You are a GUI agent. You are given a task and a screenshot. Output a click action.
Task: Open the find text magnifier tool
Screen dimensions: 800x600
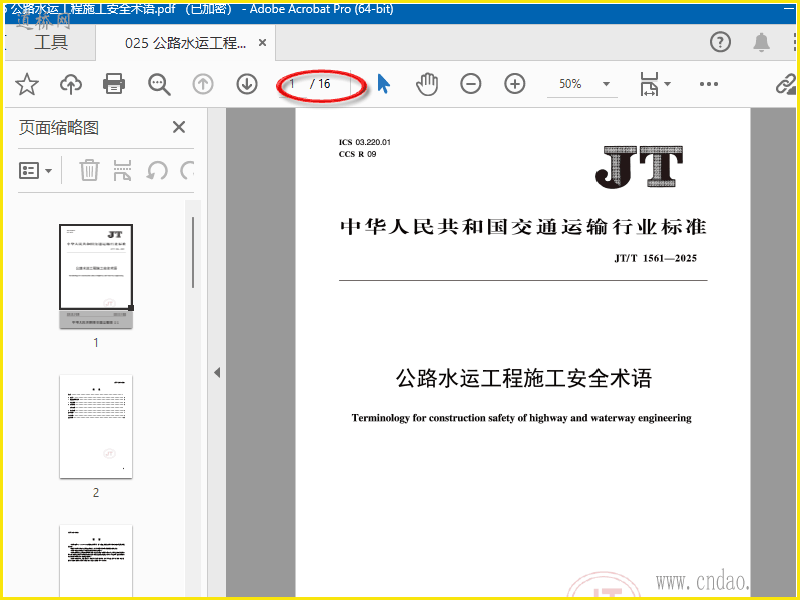[x=159, y=84]
